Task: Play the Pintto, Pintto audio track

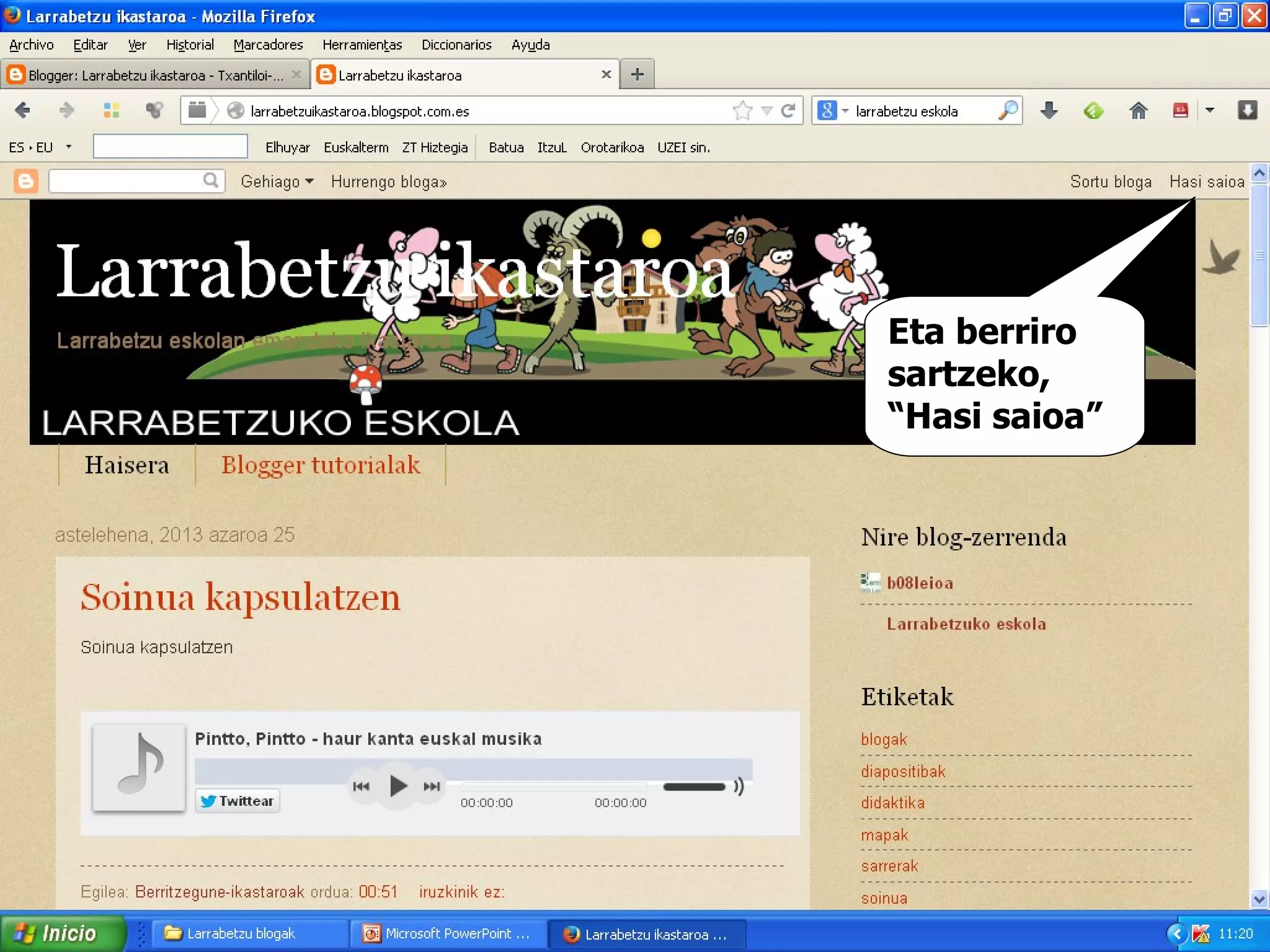Action: [397, 787]
